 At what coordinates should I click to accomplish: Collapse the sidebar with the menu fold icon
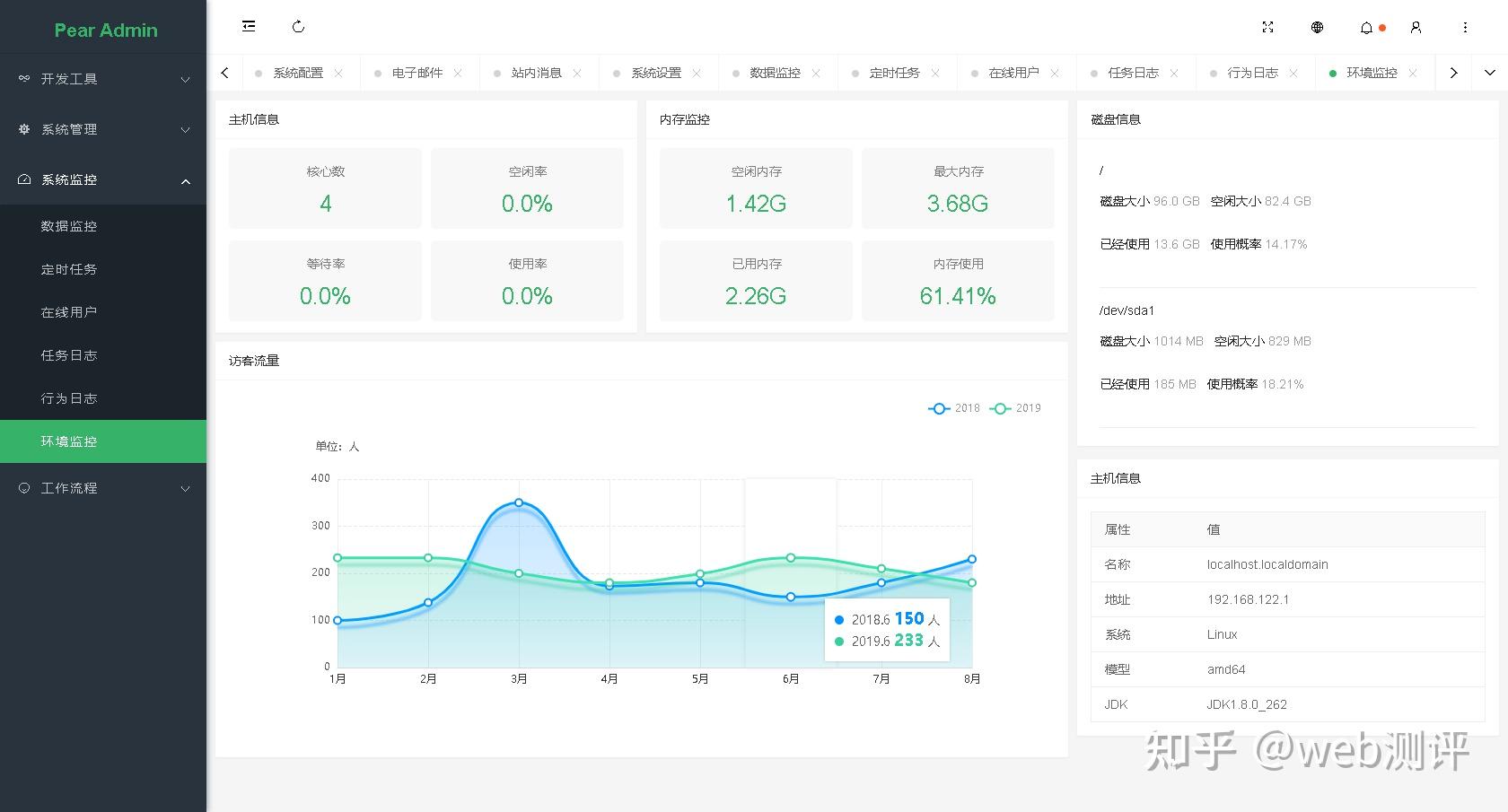[249, 27]
